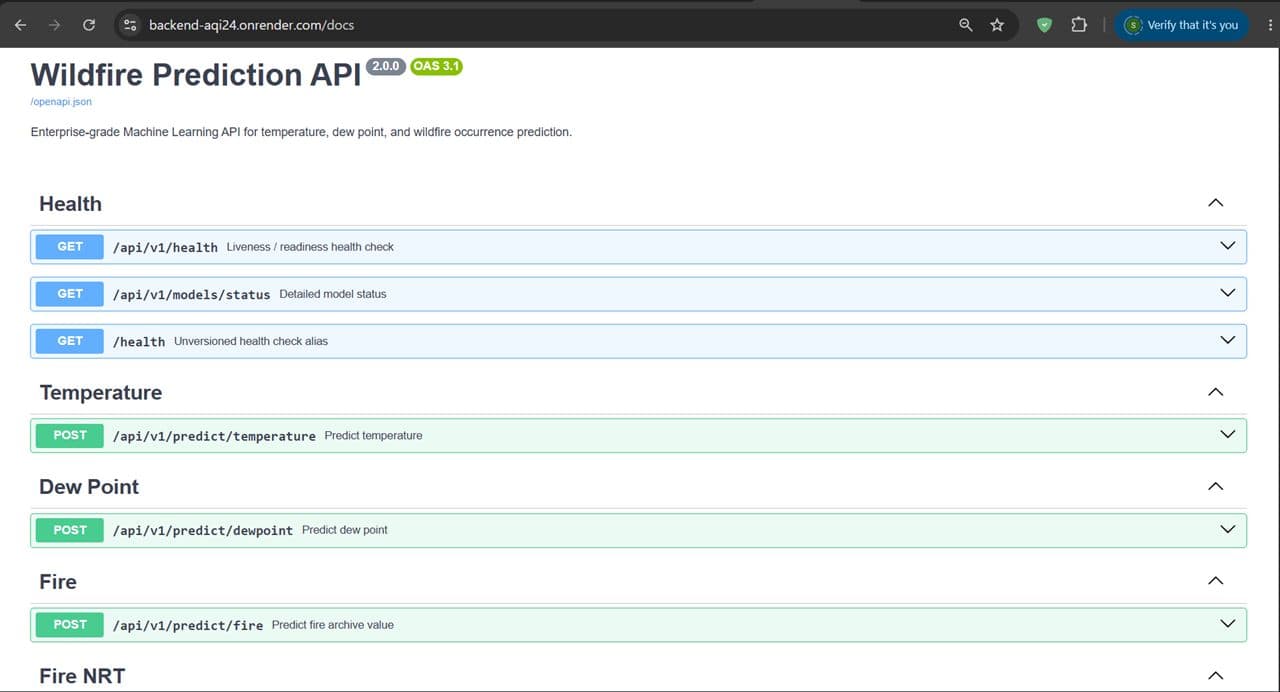Open the Extensions puzzle icon
The height and width of the screenshot is (692, 1280).
1079,25
